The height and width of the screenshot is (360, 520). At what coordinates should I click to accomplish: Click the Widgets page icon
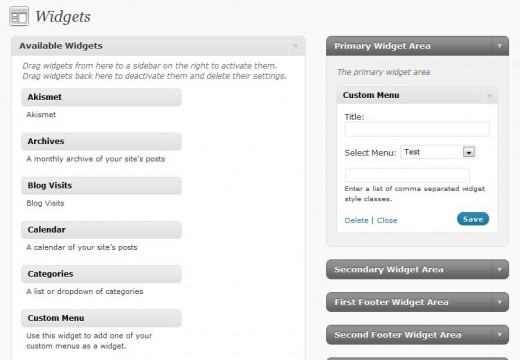(x=19, y=16)
